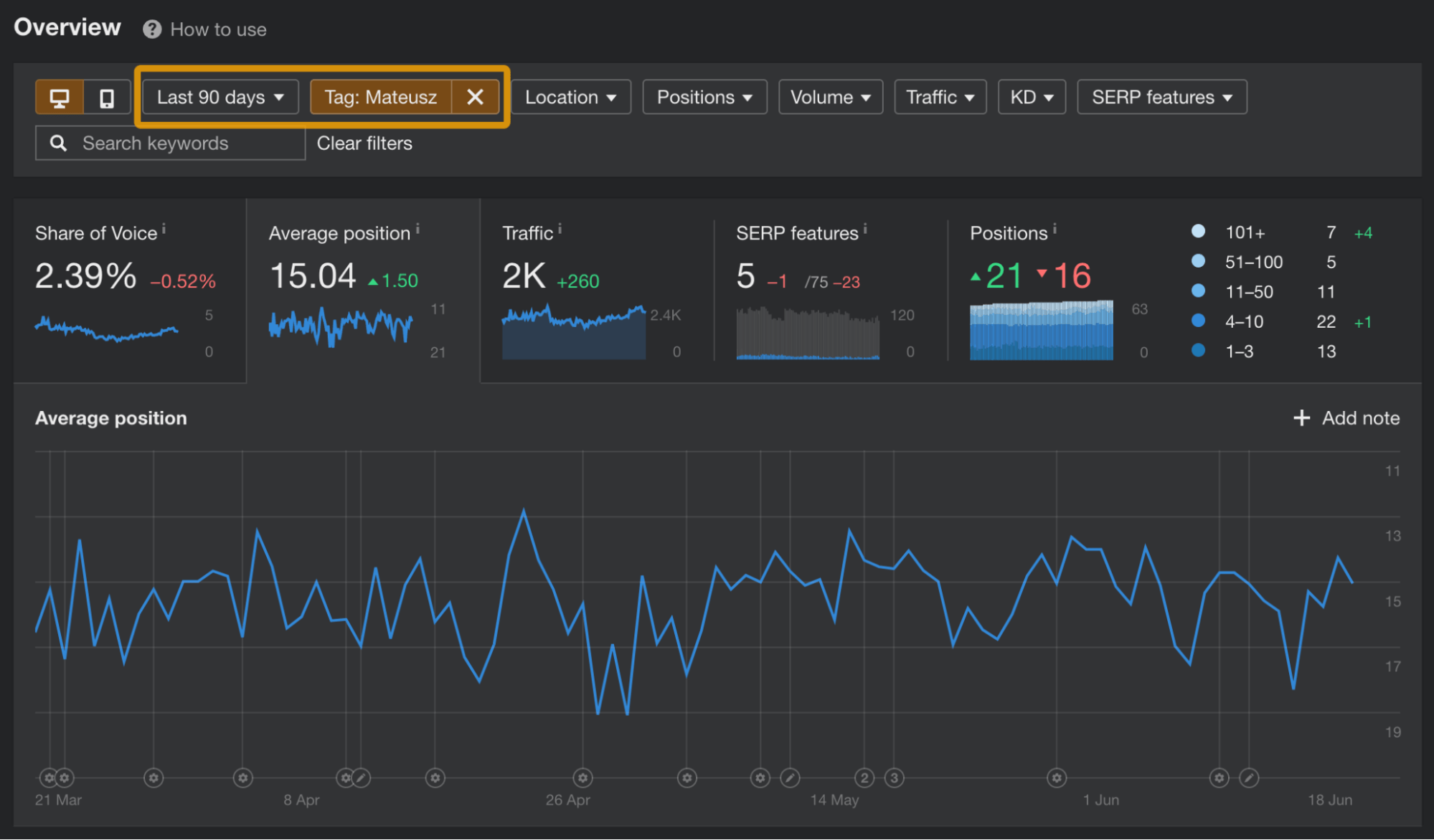Toggle the 11–50 positions legend dot
Screen dimensions: 1434x840
[x=1199, y=291]
